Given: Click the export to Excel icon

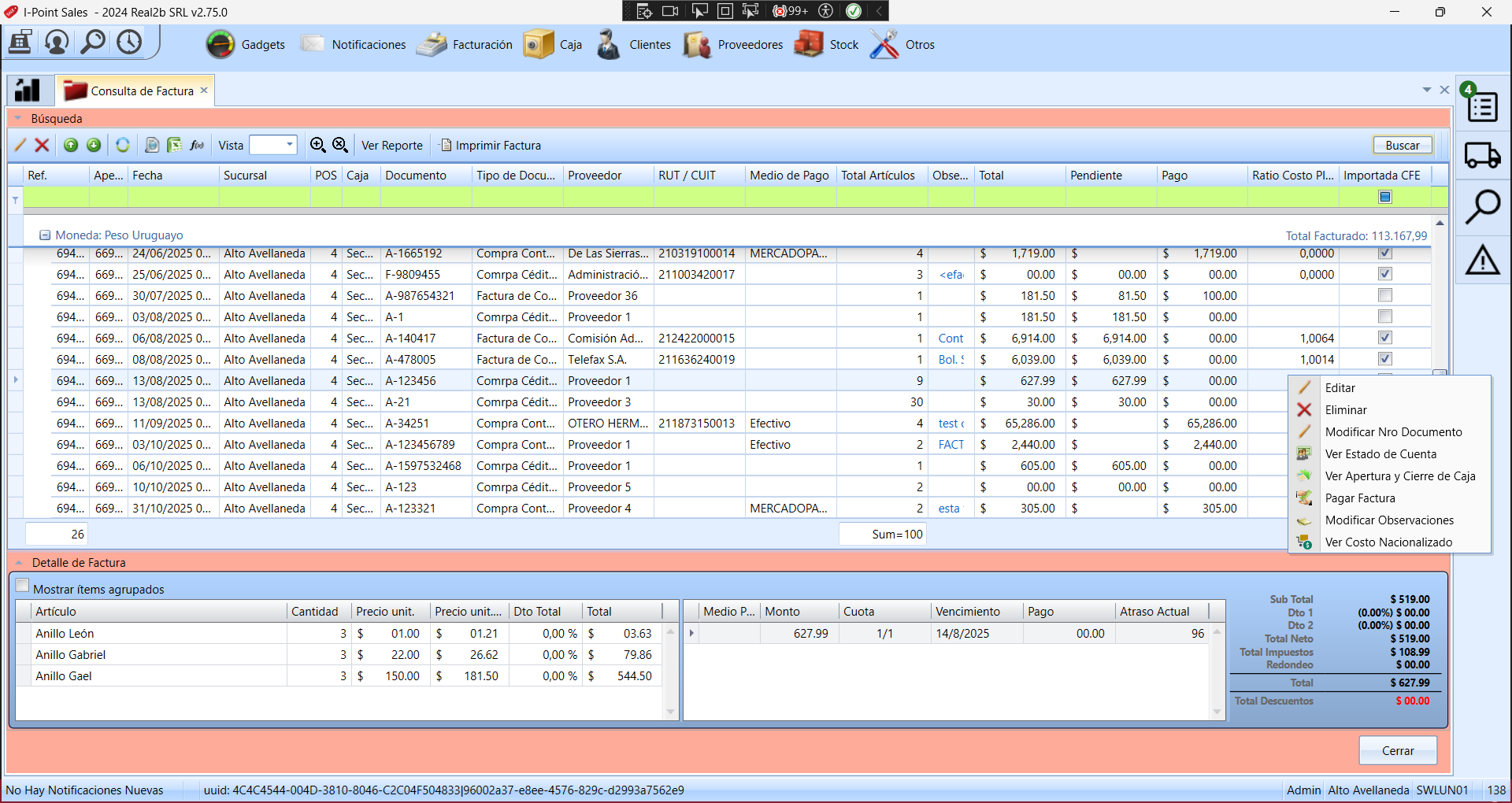Looking at the screenshot, I should tap(174, 145).
